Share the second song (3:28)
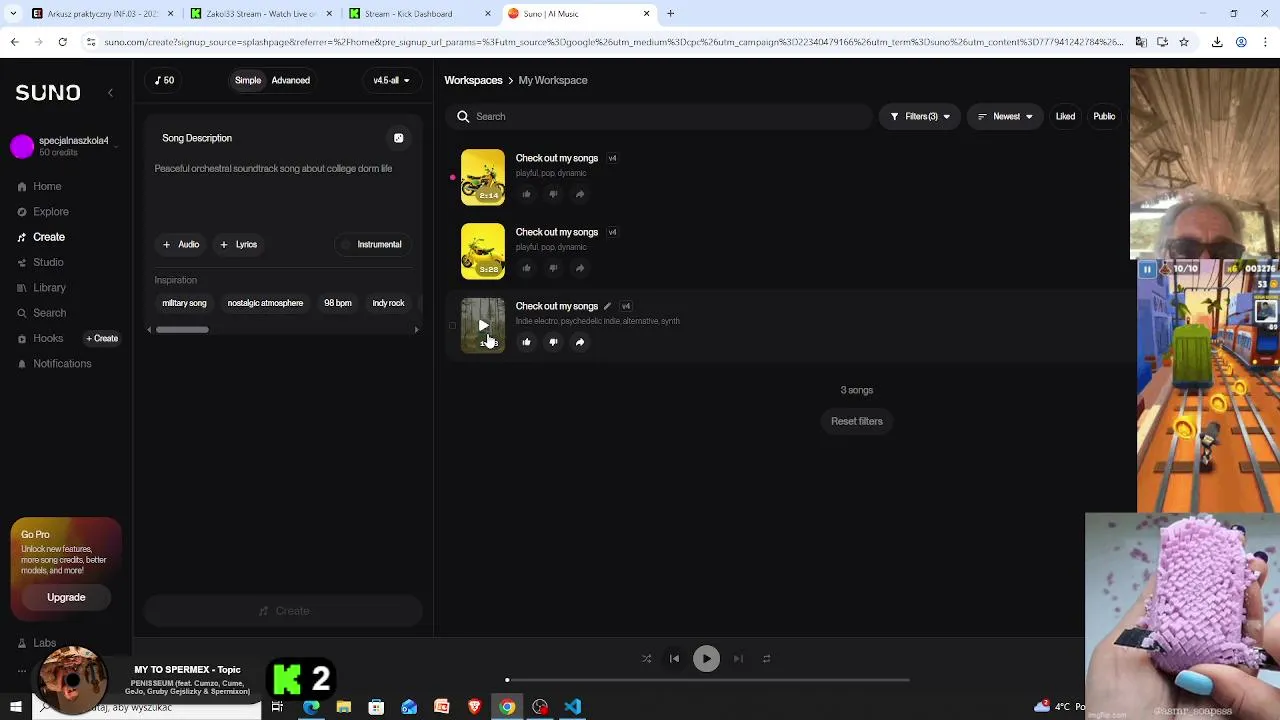 (580, 268)
